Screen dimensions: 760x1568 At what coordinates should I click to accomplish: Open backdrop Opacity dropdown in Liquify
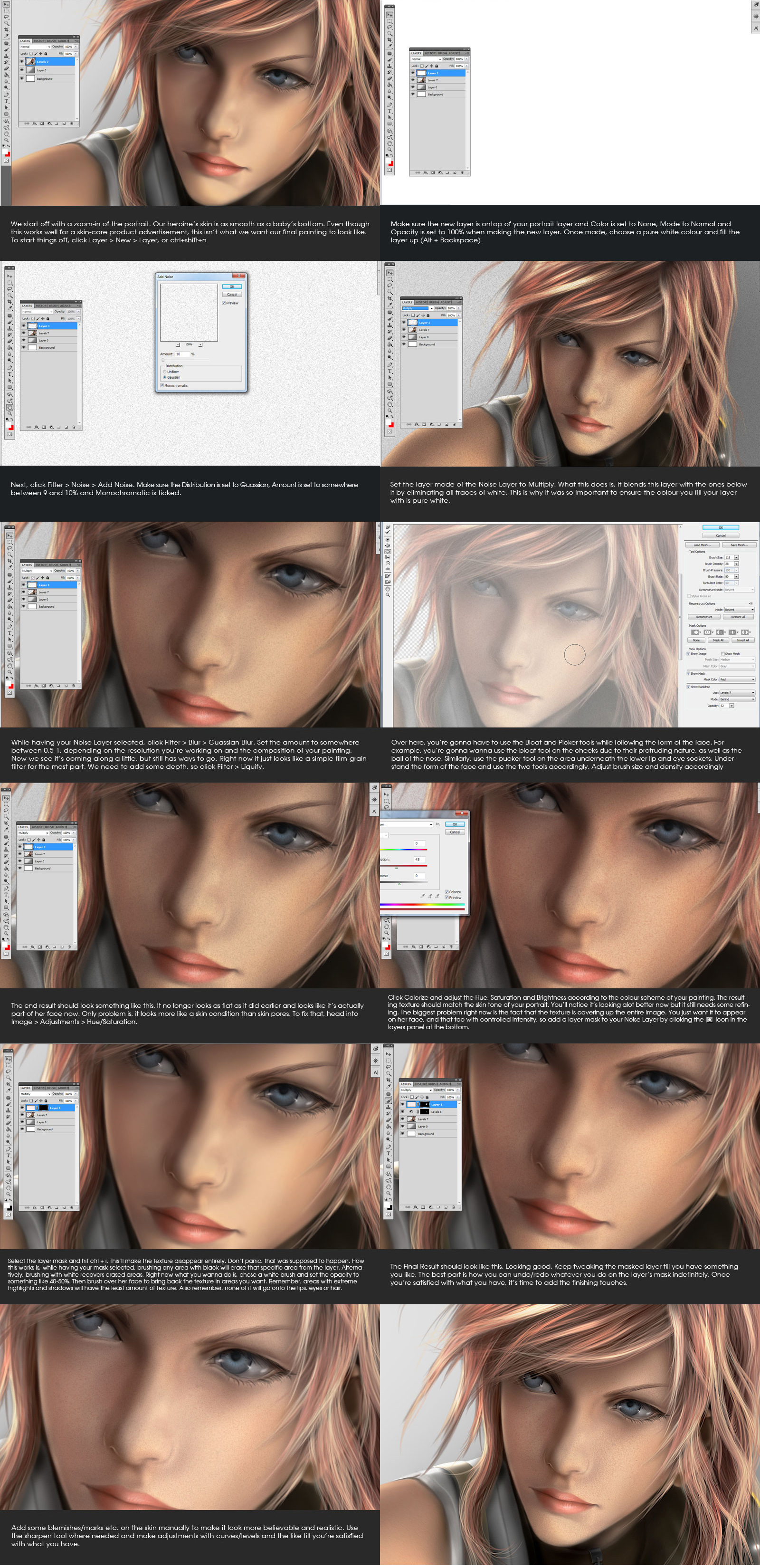pyautogui.click(x=732, y=706)
